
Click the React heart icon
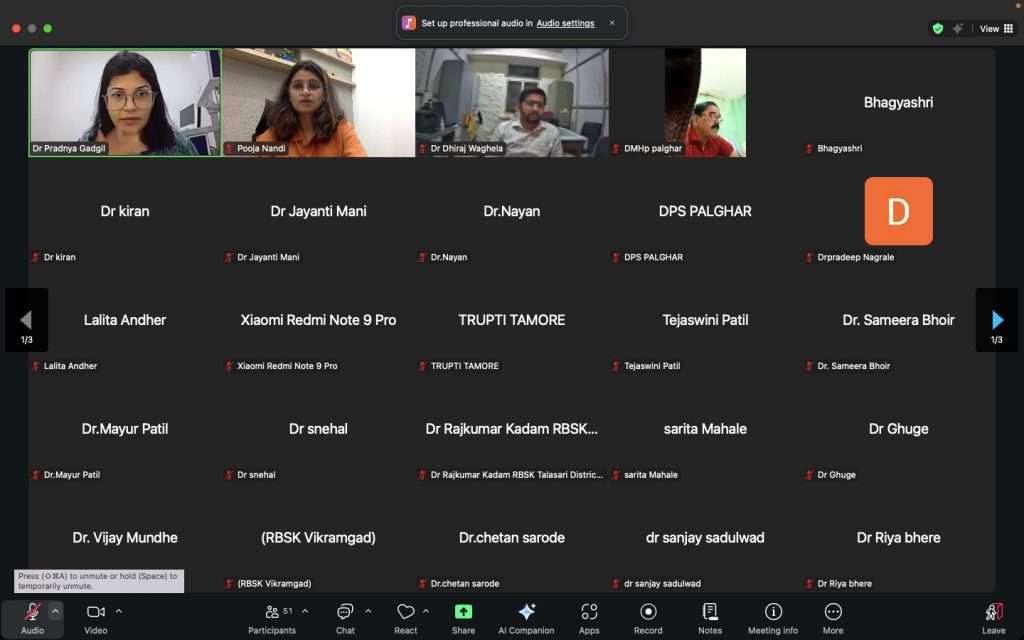click(x=406, y=612)
